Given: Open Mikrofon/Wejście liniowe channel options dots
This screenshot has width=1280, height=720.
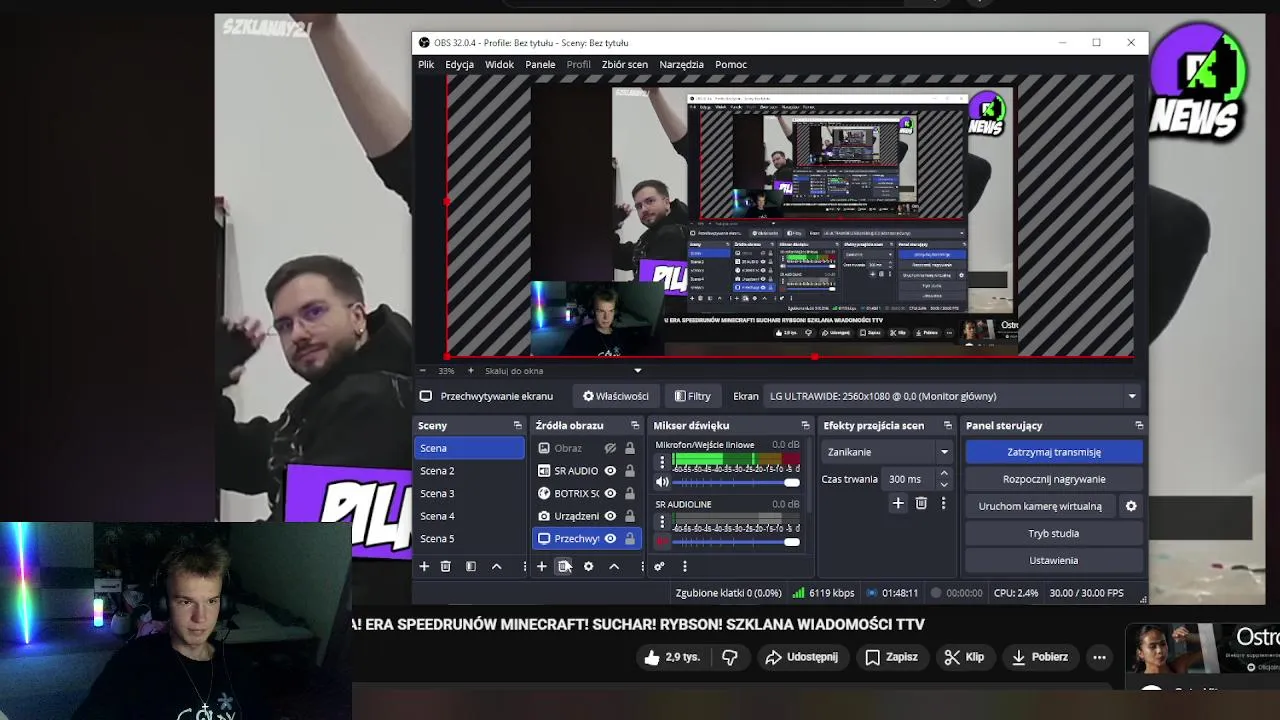Looking at the screenshot, I should pos(661,462).
